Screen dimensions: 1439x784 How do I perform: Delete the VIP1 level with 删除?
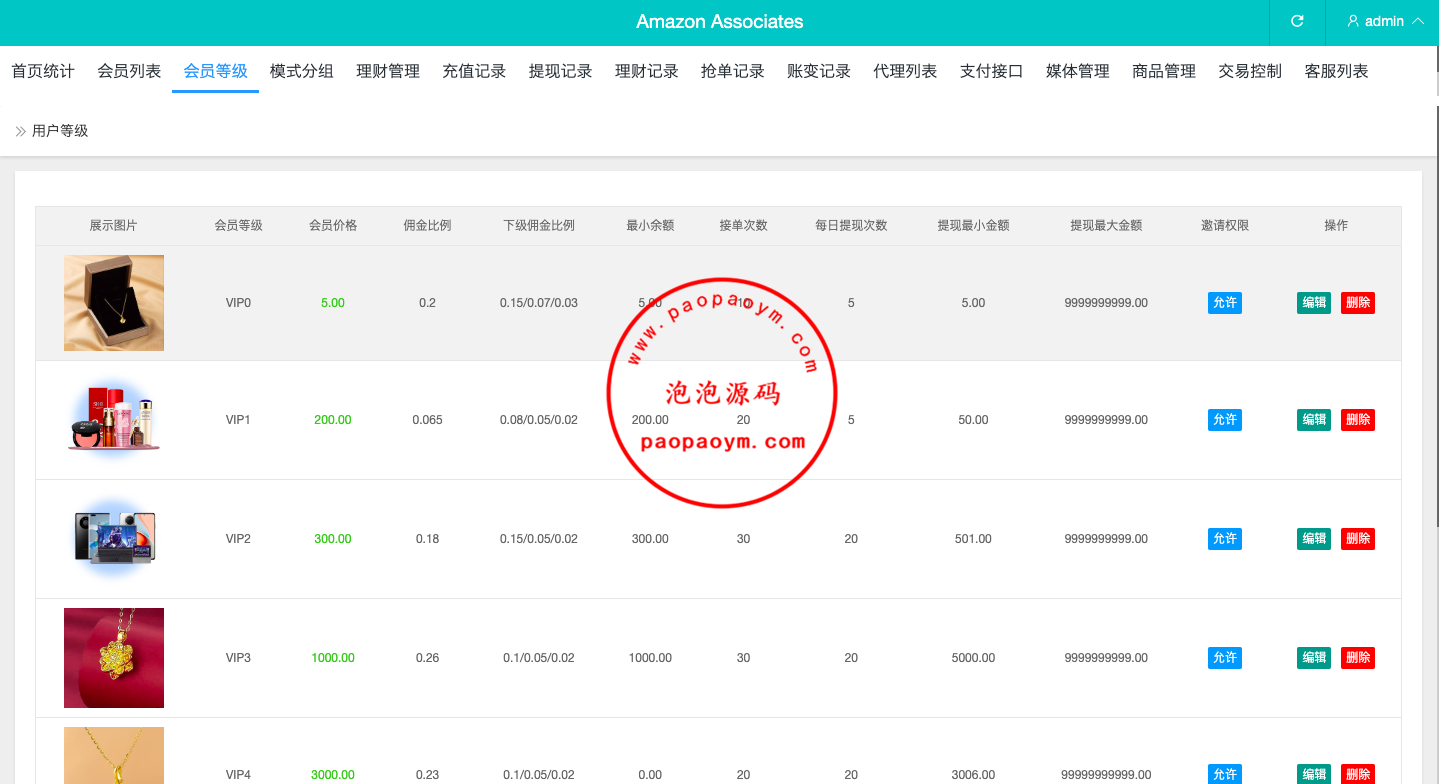click(x=1358, y=420)
